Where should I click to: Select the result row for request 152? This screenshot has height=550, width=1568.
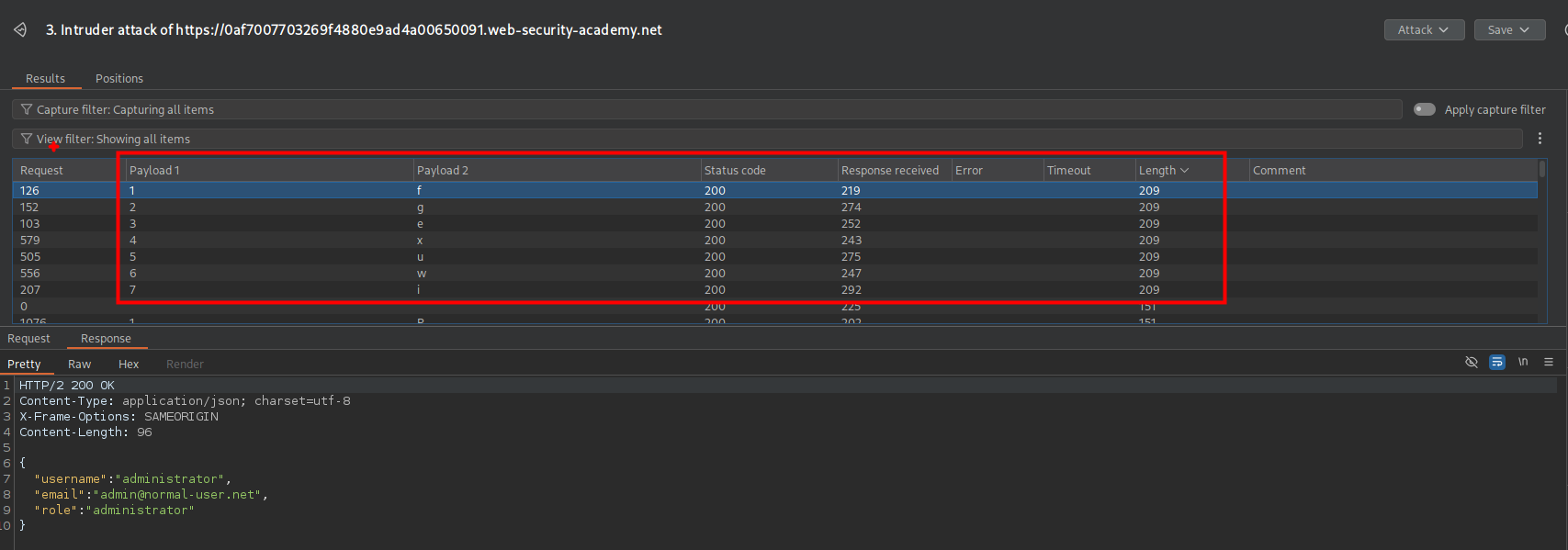click(551, 208)
